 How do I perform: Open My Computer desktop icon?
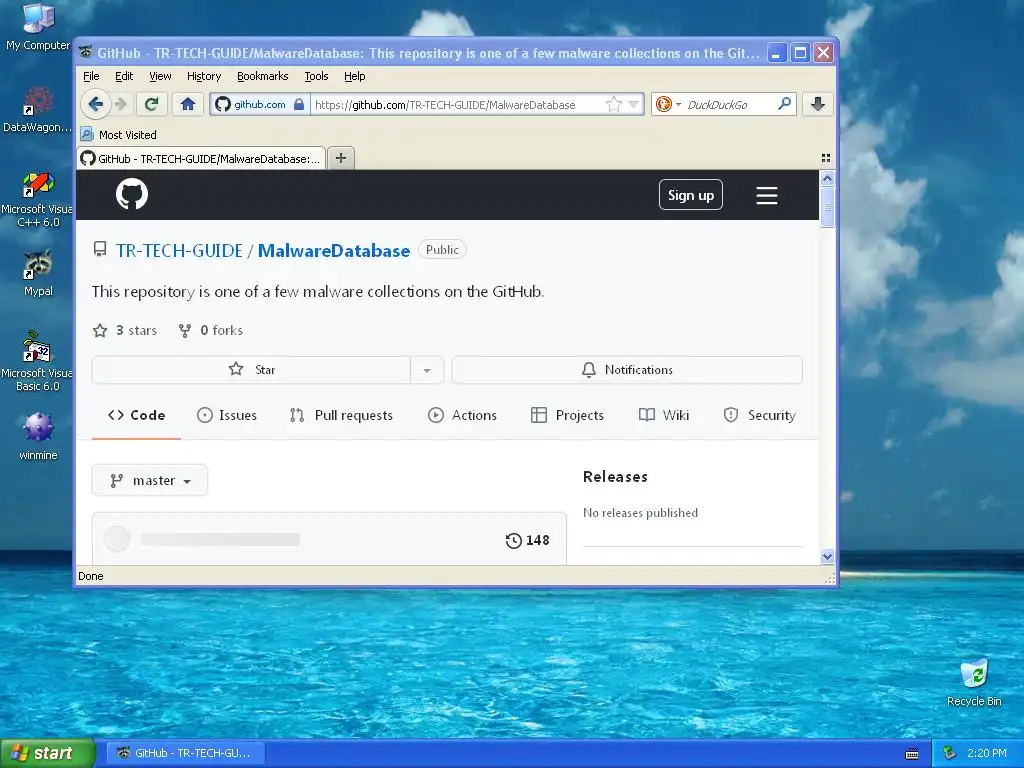tap(38, 26)
